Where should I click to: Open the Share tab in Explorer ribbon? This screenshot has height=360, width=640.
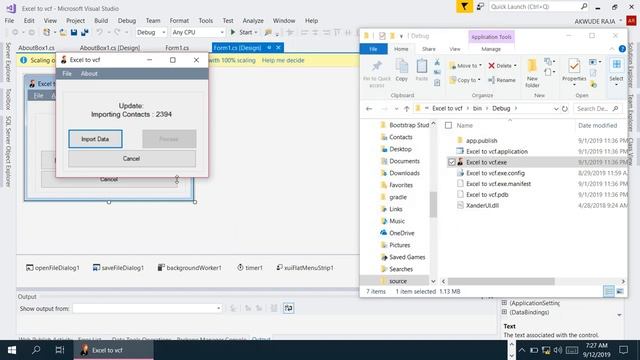(x=429, y=49)
